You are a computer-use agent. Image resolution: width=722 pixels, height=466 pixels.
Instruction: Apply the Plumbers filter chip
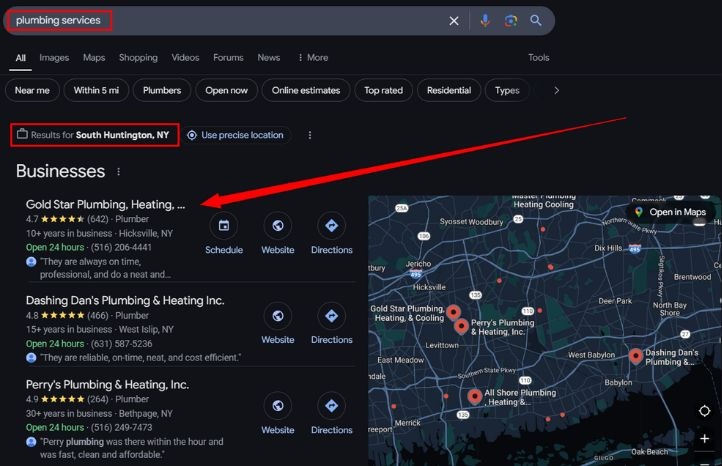[x=162, y=90]
